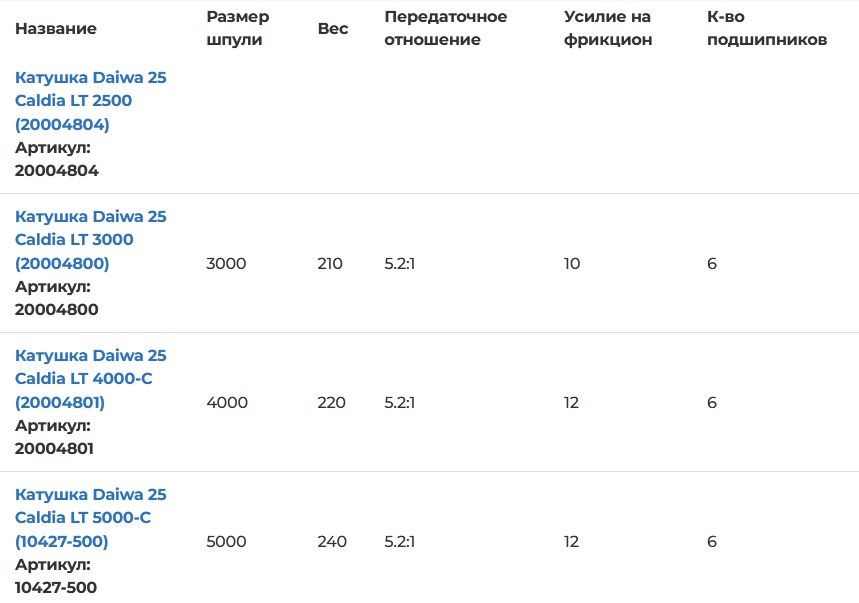The width and height of the screenshot is (859, 603).
Task: Select article number 10427-500 text
Action: pyautogui.click(x=56, y=588)
